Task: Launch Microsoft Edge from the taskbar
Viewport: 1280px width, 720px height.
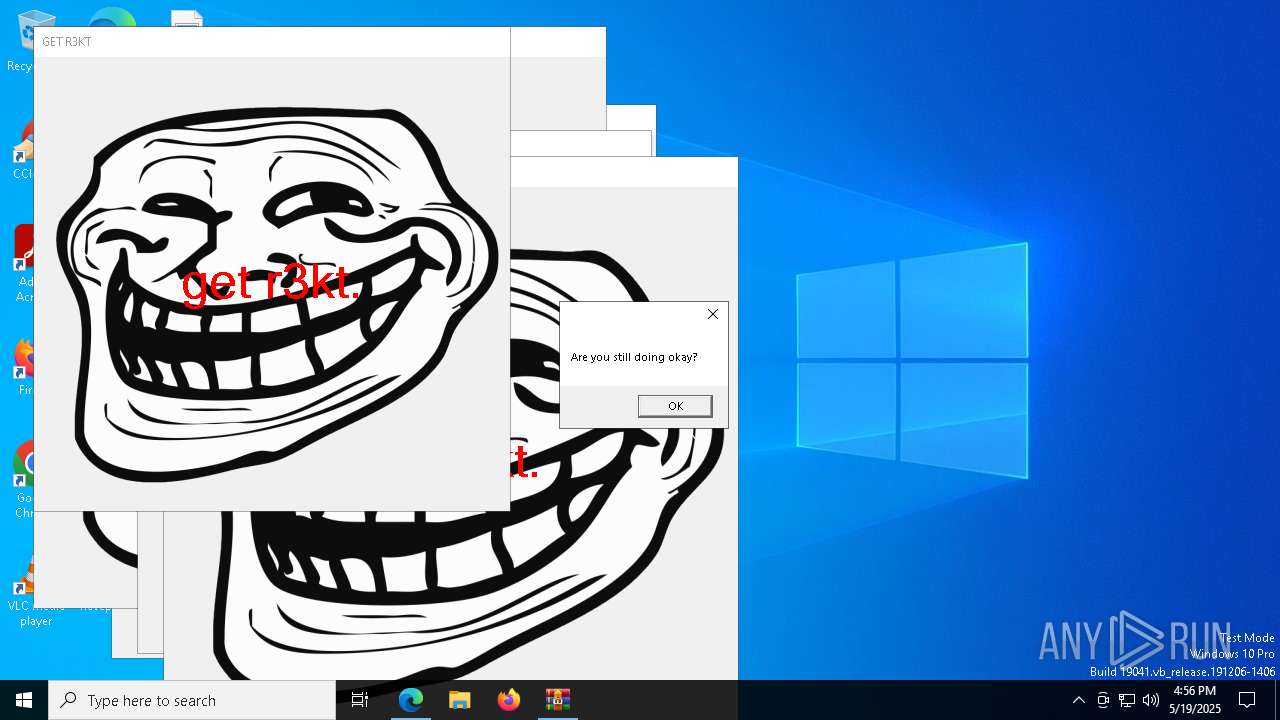Action: pyautogui.click(x=411, y=700)
